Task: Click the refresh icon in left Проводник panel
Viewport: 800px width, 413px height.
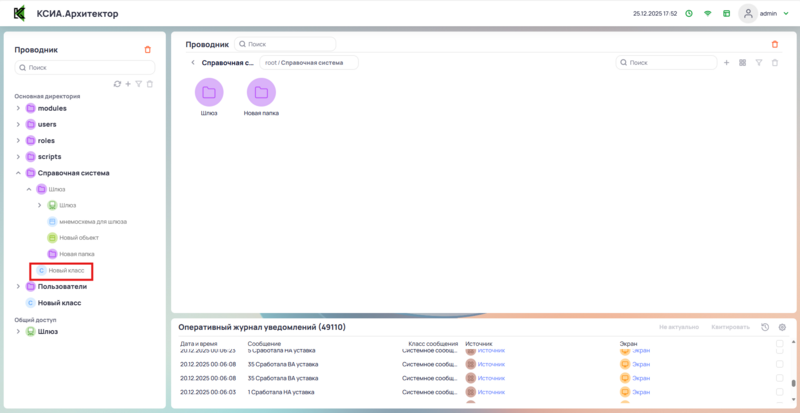Action: (116, 84)
